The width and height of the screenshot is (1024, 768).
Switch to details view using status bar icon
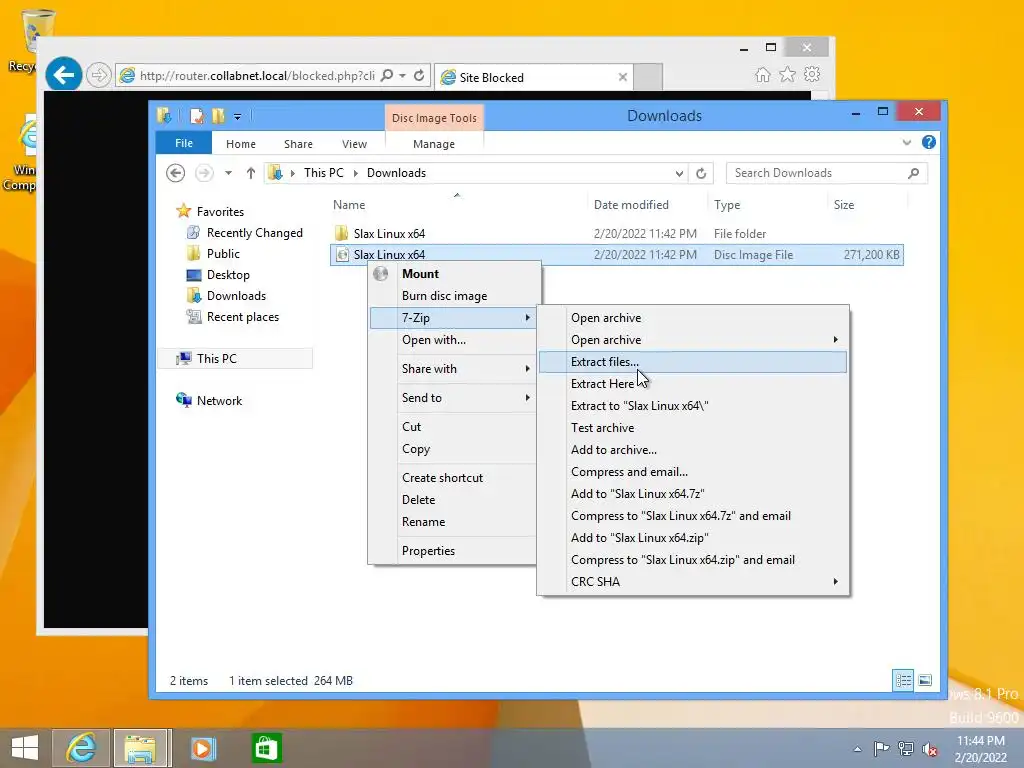point(903,680)
